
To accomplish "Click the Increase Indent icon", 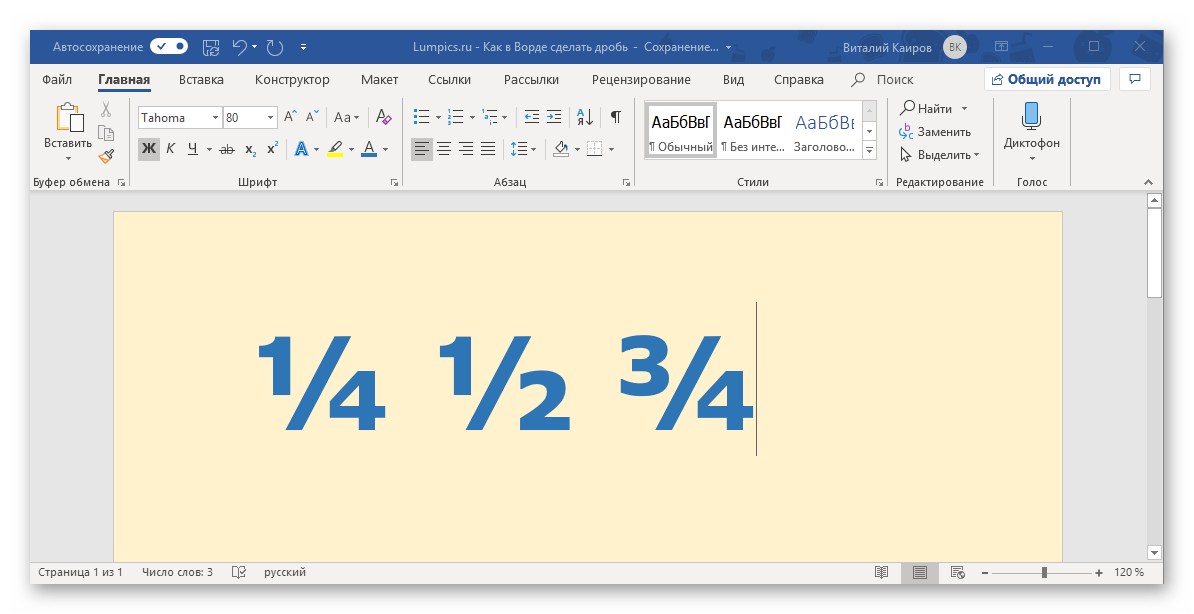I will (554, 117).
